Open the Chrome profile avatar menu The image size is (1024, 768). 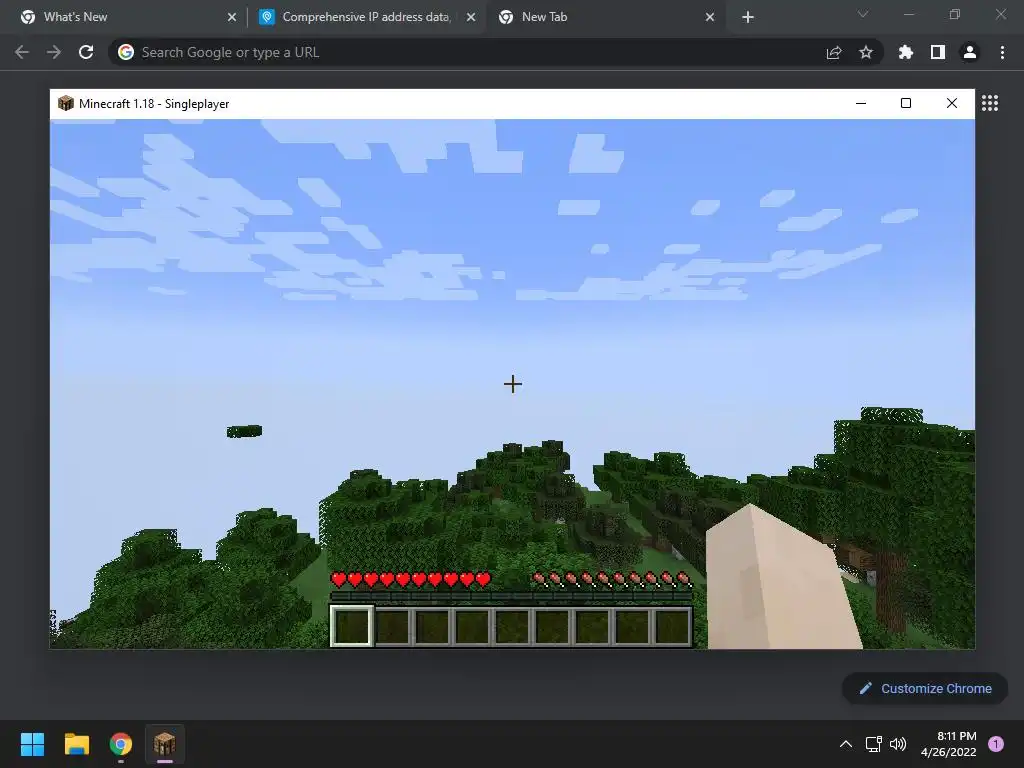point(970,52)
